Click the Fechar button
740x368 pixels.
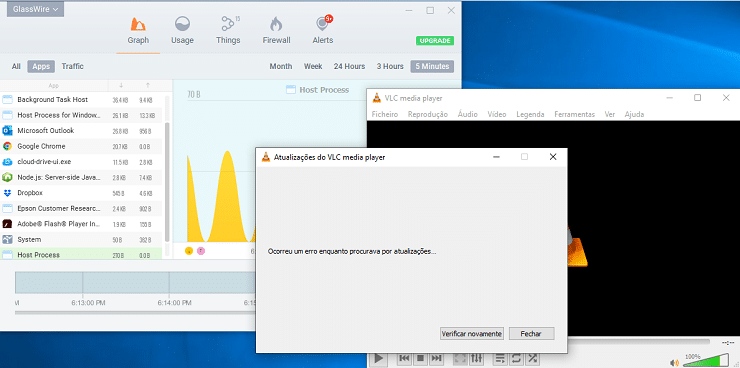(531, 334)
